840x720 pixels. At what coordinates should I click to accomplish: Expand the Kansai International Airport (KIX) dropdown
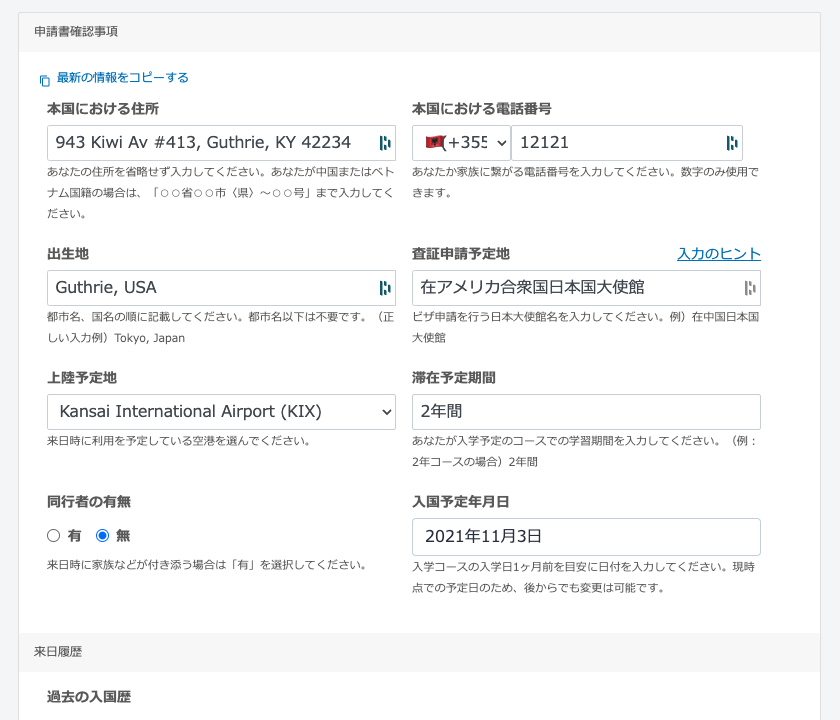pos(221,412)
